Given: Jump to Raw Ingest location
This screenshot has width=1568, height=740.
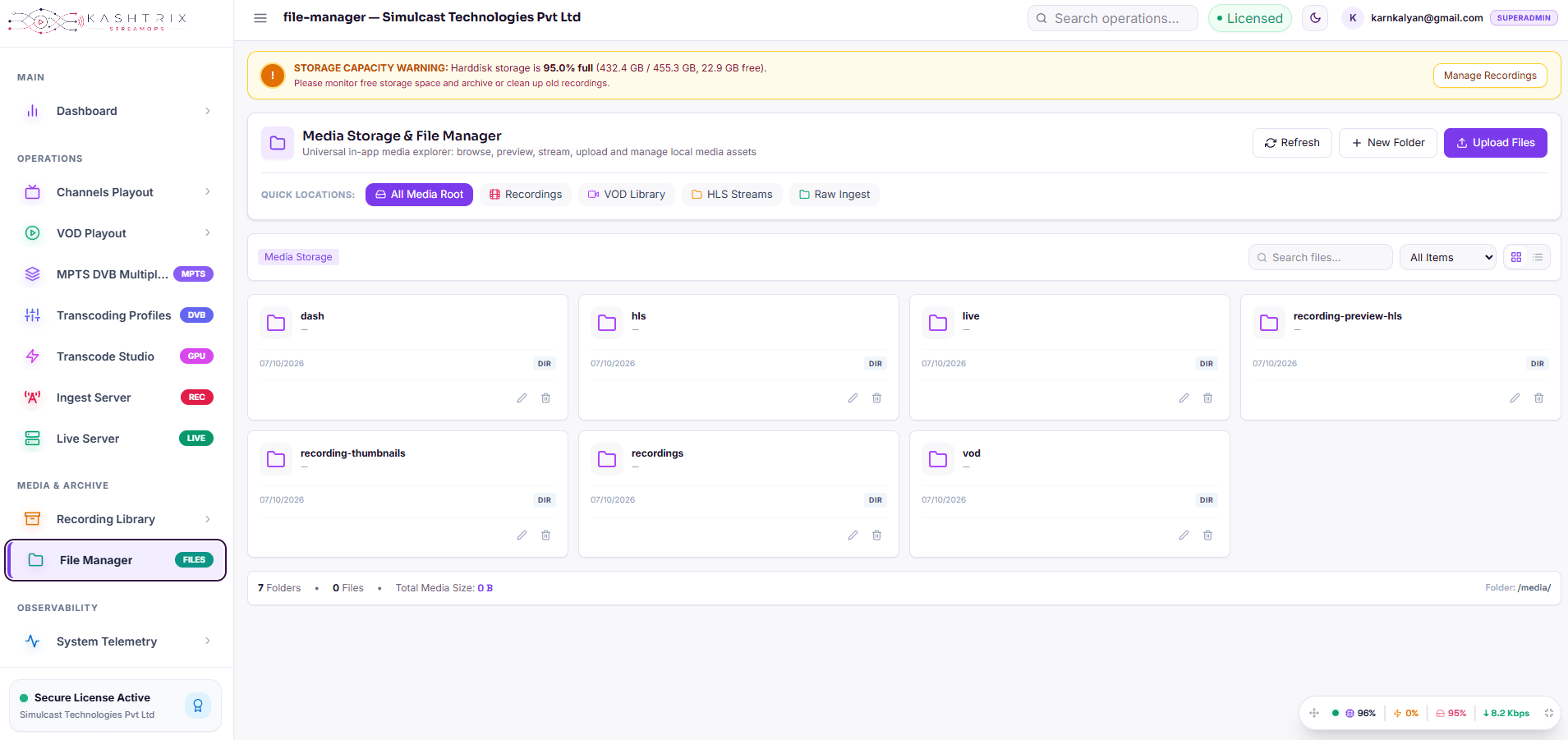Looking at the screenshot, I should click(x=835, y=195).
